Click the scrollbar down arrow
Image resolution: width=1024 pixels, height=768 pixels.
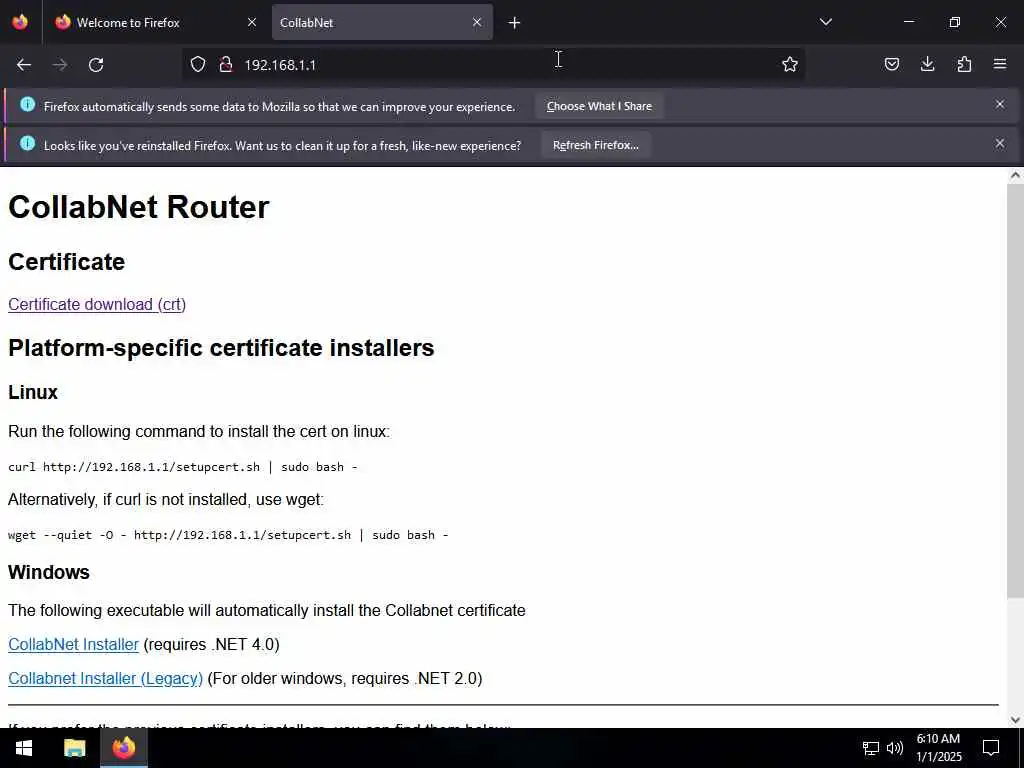(1015, 720)
